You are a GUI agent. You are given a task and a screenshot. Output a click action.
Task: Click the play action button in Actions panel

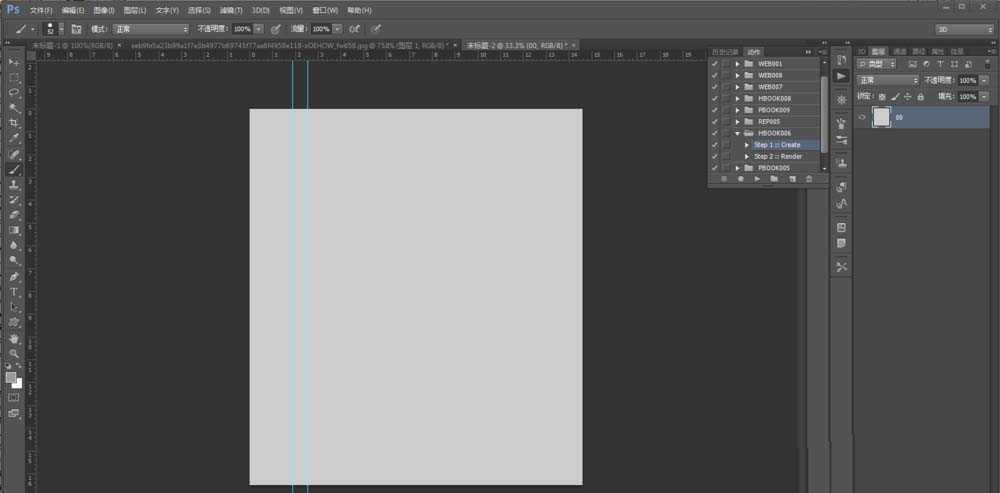[757, 179]
